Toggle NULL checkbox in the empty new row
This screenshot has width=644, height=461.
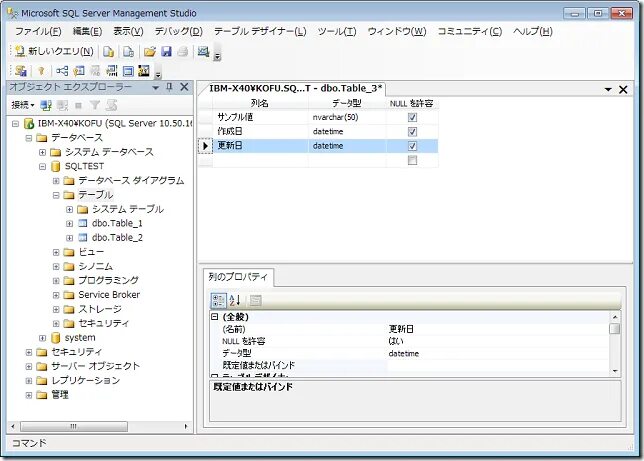tap(412, 160)
